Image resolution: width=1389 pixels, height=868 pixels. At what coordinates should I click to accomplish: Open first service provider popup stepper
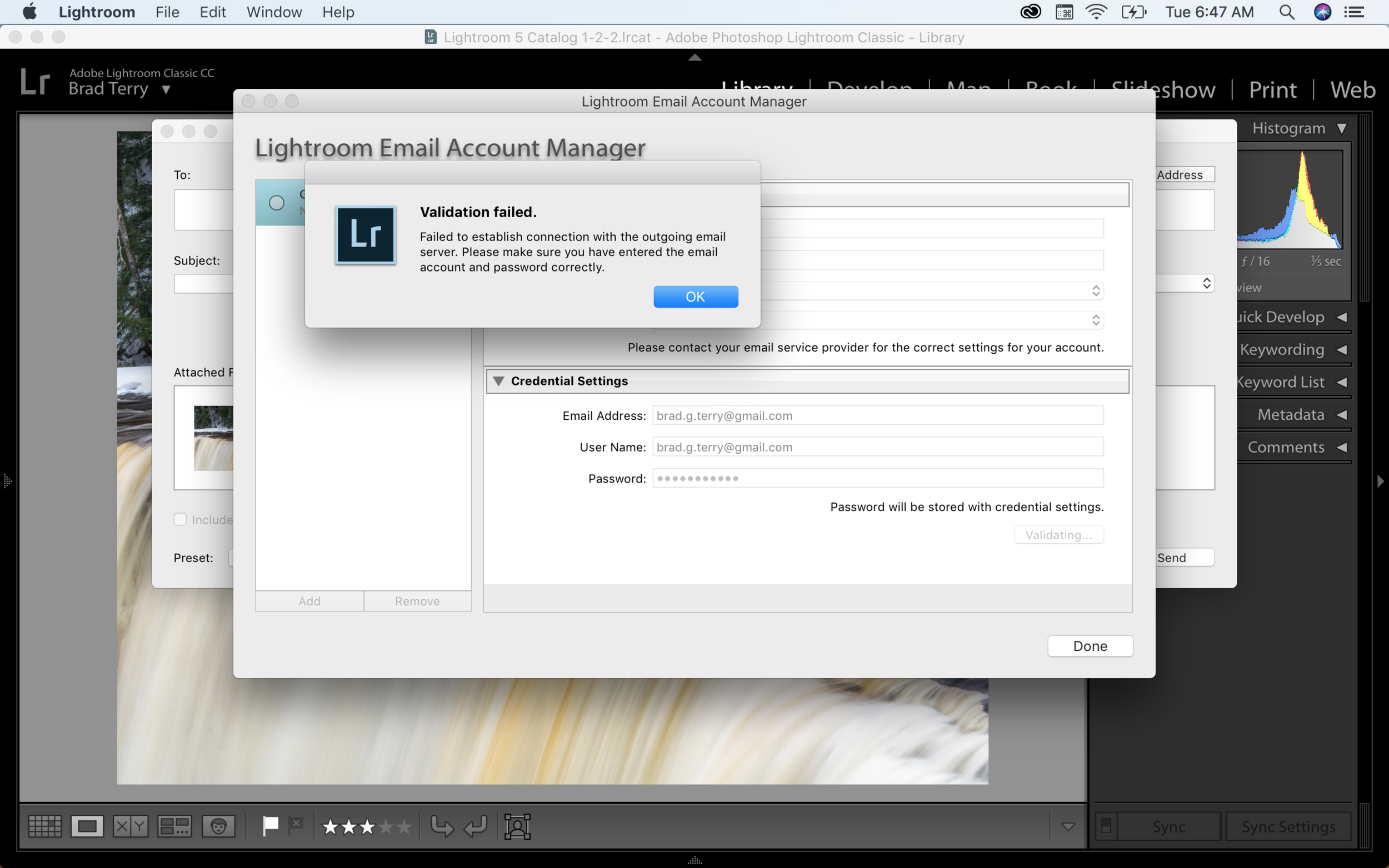1096,290
